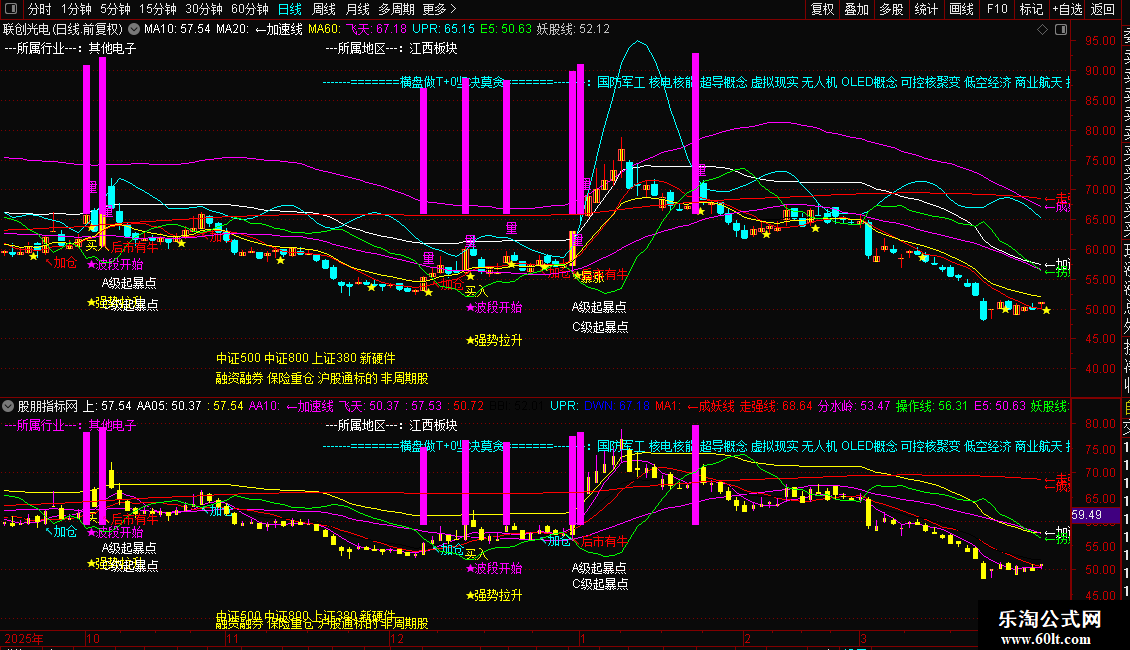
Task: Click ★强势拉升 signal label in main chart
Action: [x=494, y=340]
